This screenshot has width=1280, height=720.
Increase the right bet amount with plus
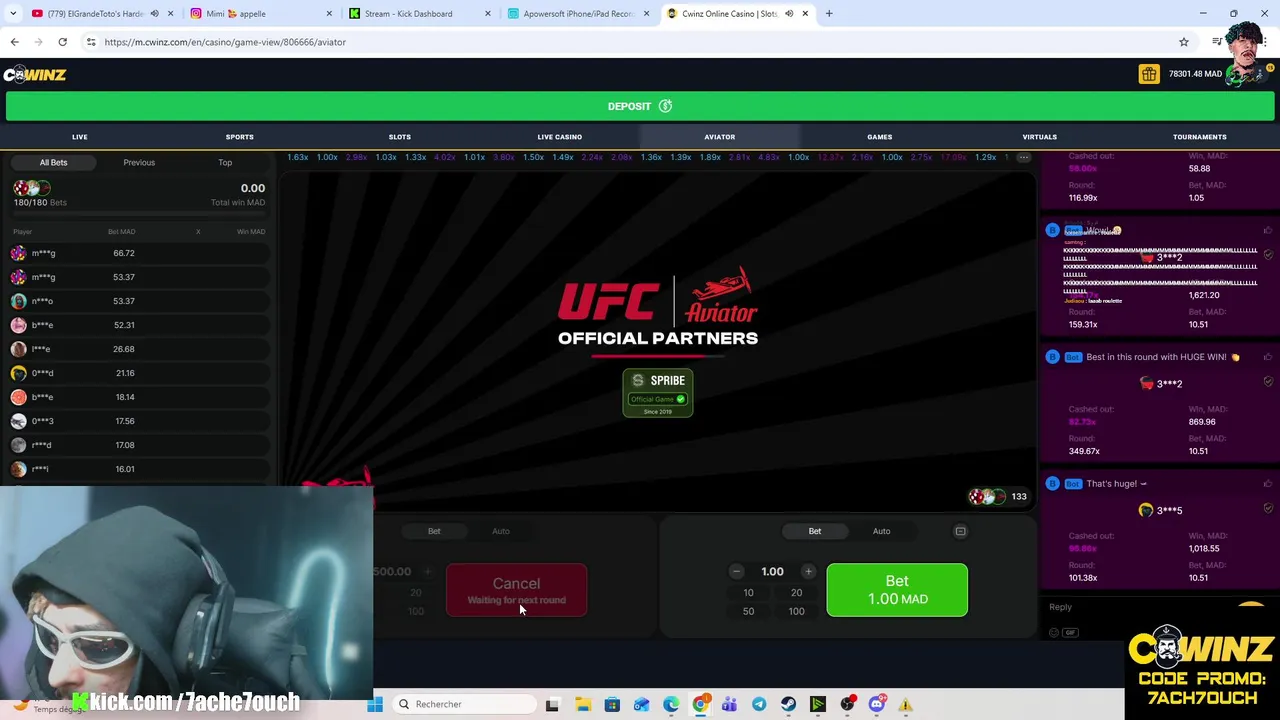point(808,572)
